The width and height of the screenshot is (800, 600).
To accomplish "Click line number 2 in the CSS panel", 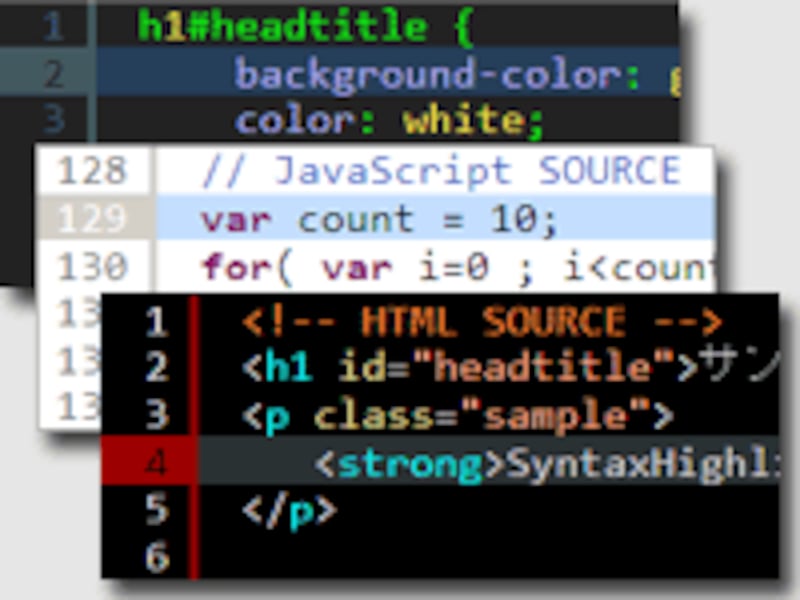I will point(54,74).
